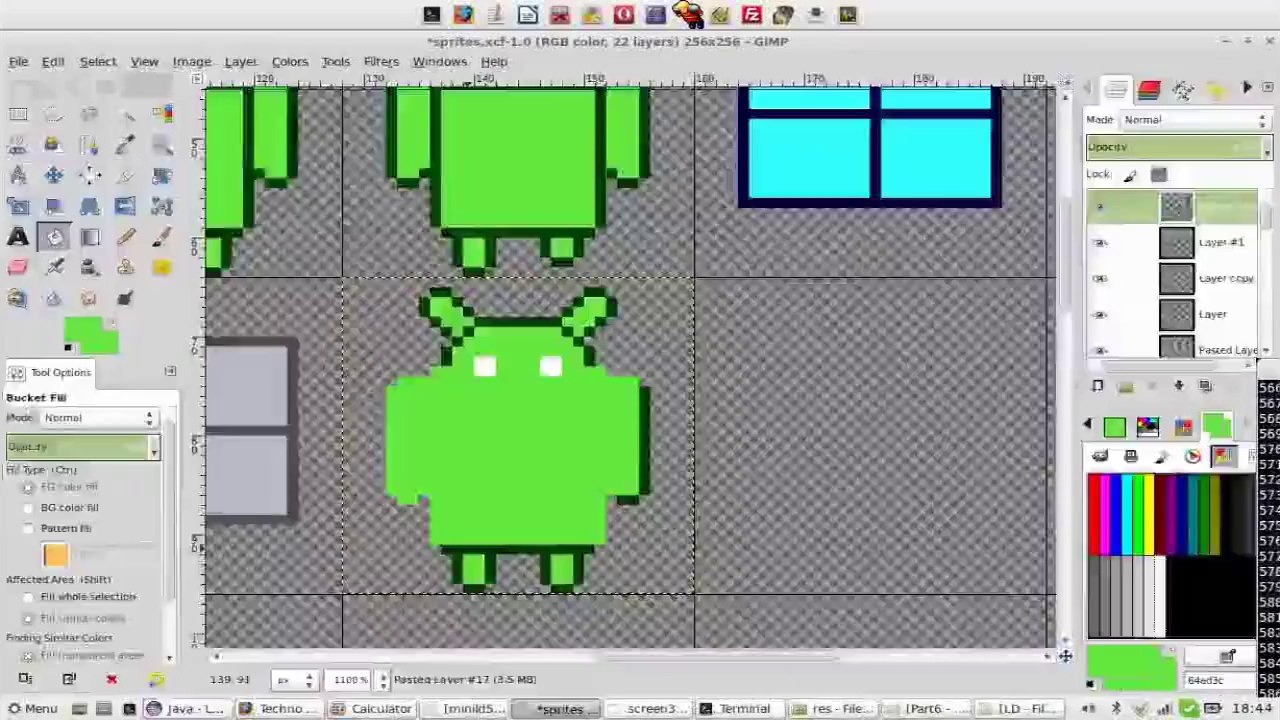Select the Bucket Fill tool
This screenshot has height=720, width=1280.
54,237
